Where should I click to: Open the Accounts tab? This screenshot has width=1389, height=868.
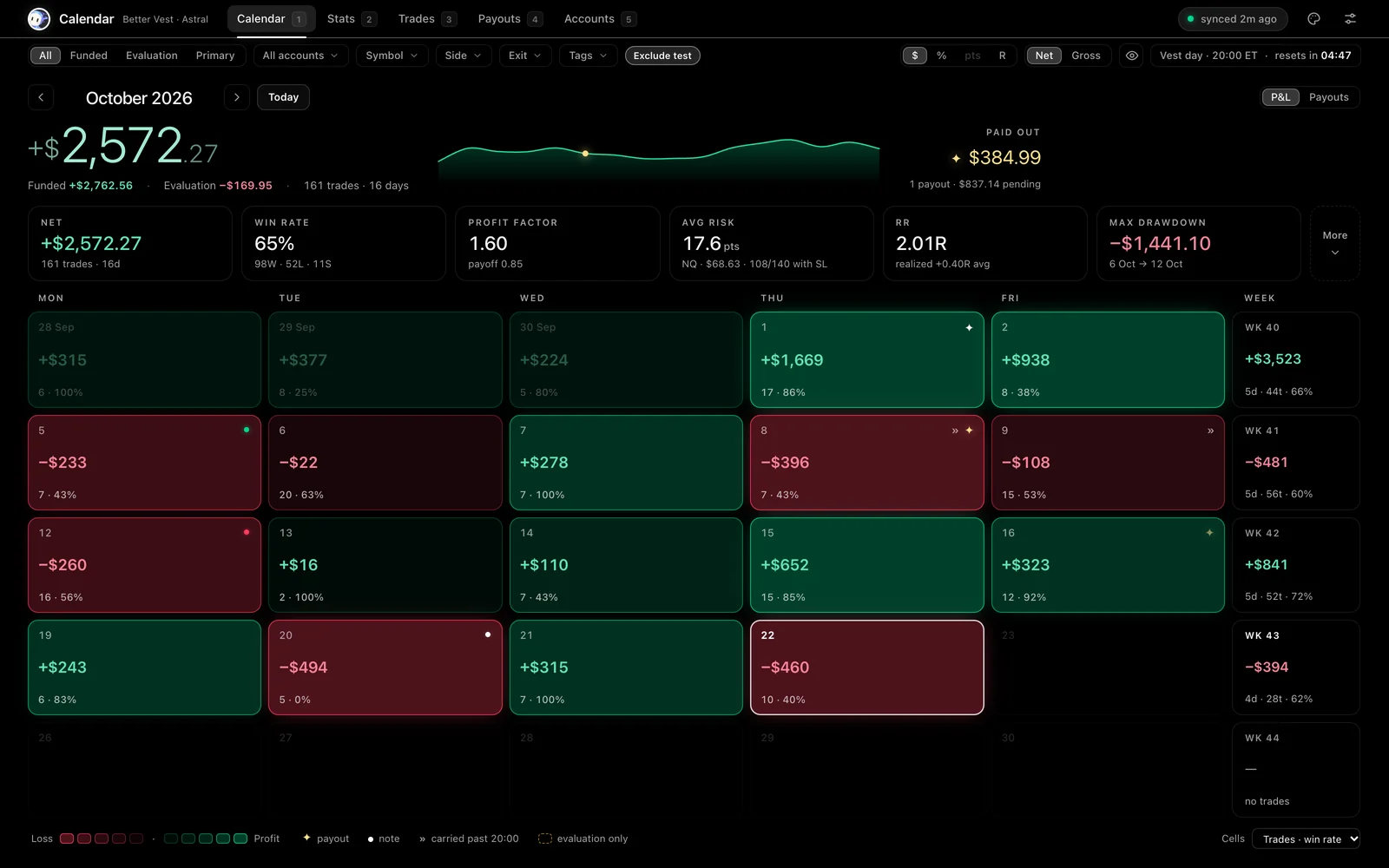(599, 19)
